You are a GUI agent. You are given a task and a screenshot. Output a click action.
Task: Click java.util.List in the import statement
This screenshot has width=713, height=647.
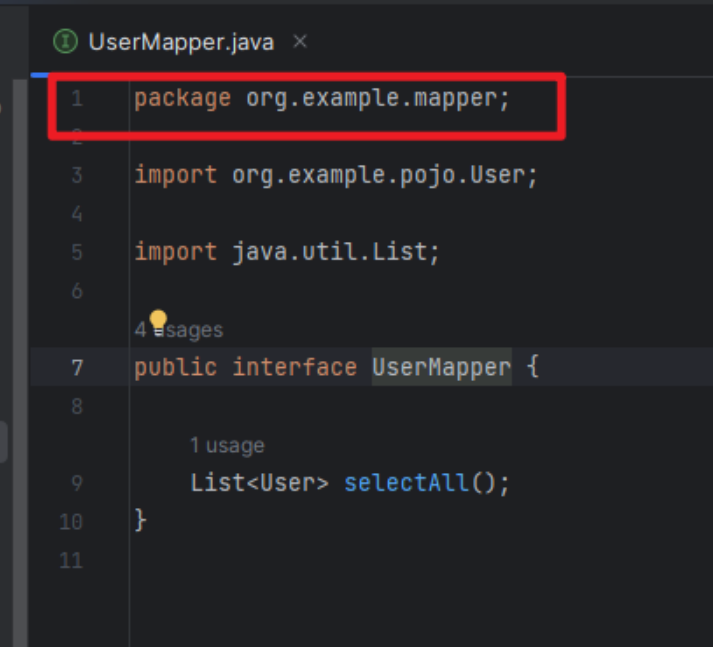331,252
